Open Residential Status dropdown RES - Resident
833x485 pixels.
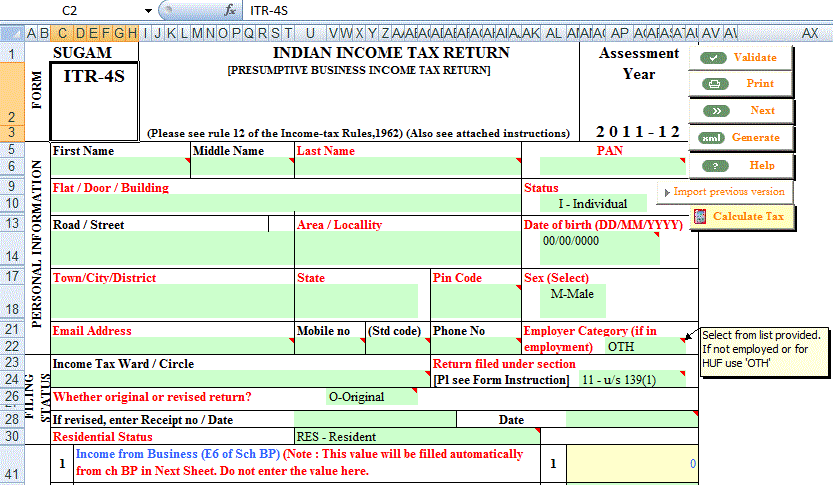point(416,436)
